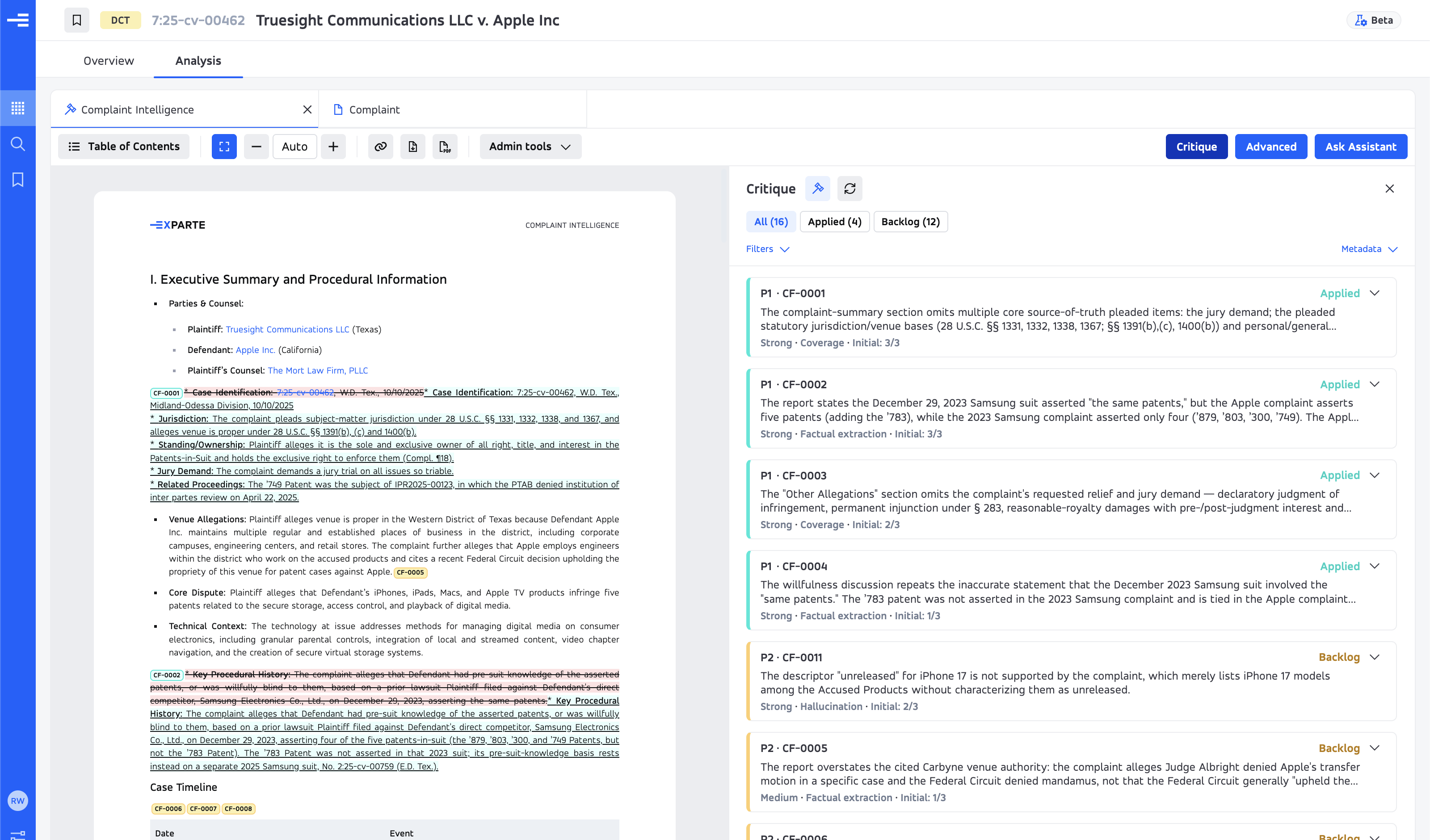Click the CF-0006 tag under Case Timeline
Viewport: 1430px width, 840px height.
point(168,808)
